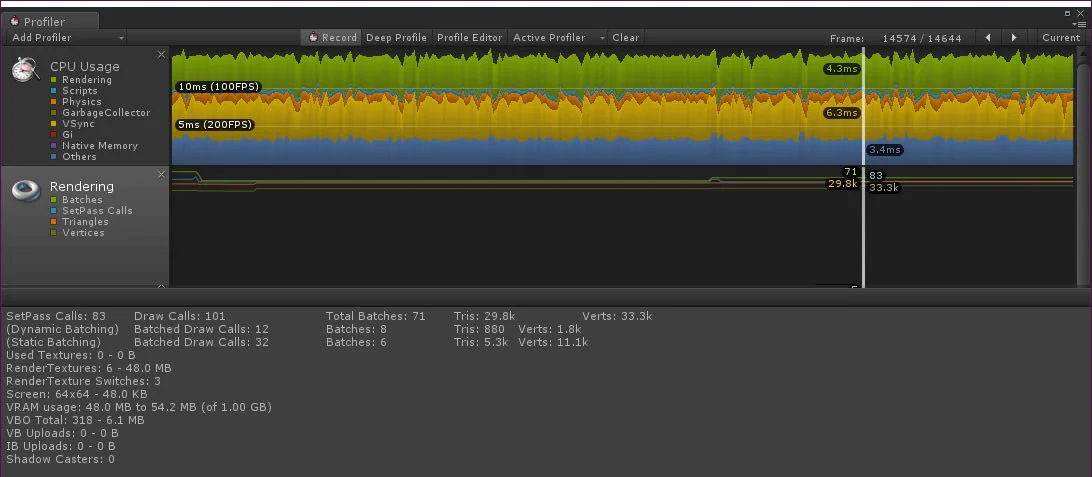Viewport: 1092px width, 477px height.
Task: Click the Screen: 64x64 - 48.0 KB line
Action: [x=77, y=394]
